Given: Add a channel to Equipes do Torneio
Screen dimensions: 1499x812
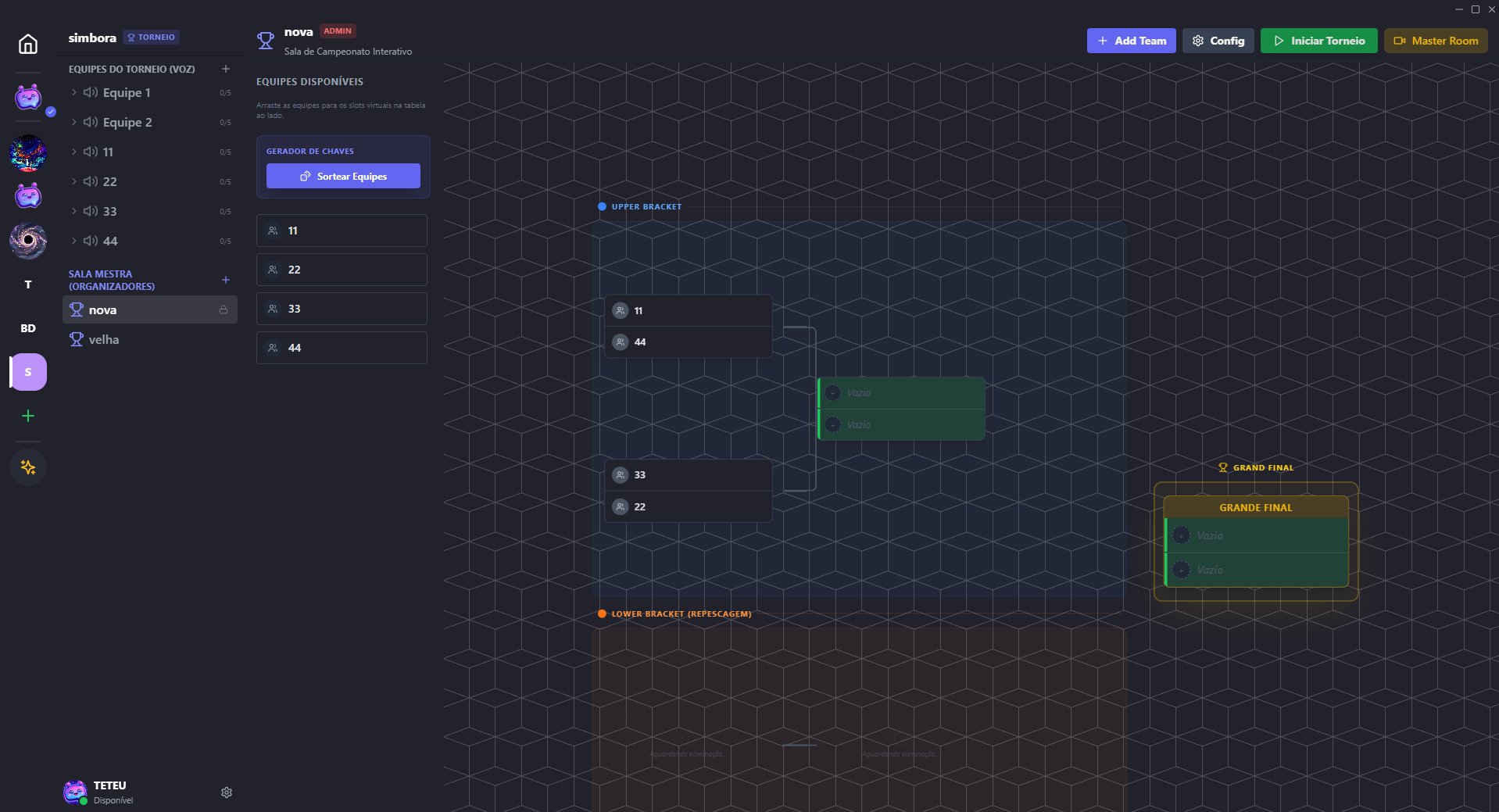Looking at the screenshot, I should (226, 69).
